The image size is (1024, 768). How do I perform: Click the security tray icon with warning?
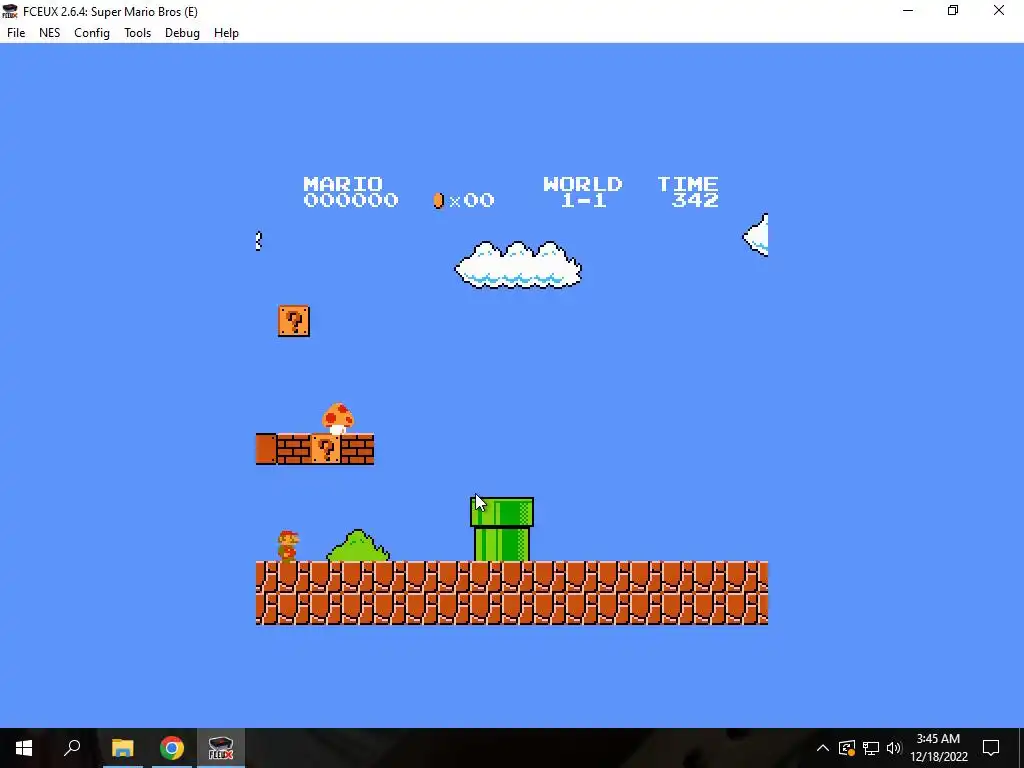click(x=847, y=748)
